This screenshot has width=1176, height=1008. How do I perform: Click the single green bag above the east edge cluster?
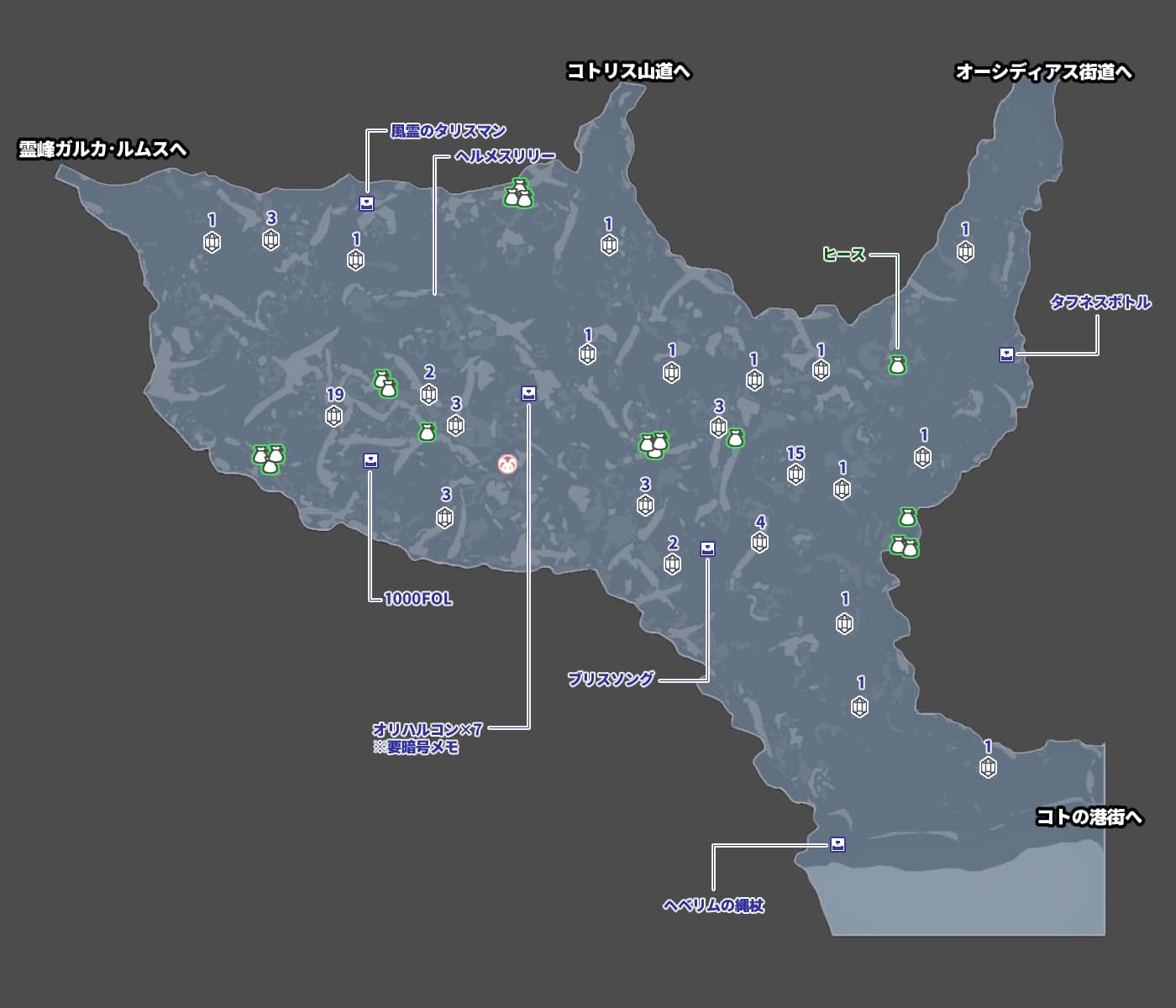[x=907, y=517]
